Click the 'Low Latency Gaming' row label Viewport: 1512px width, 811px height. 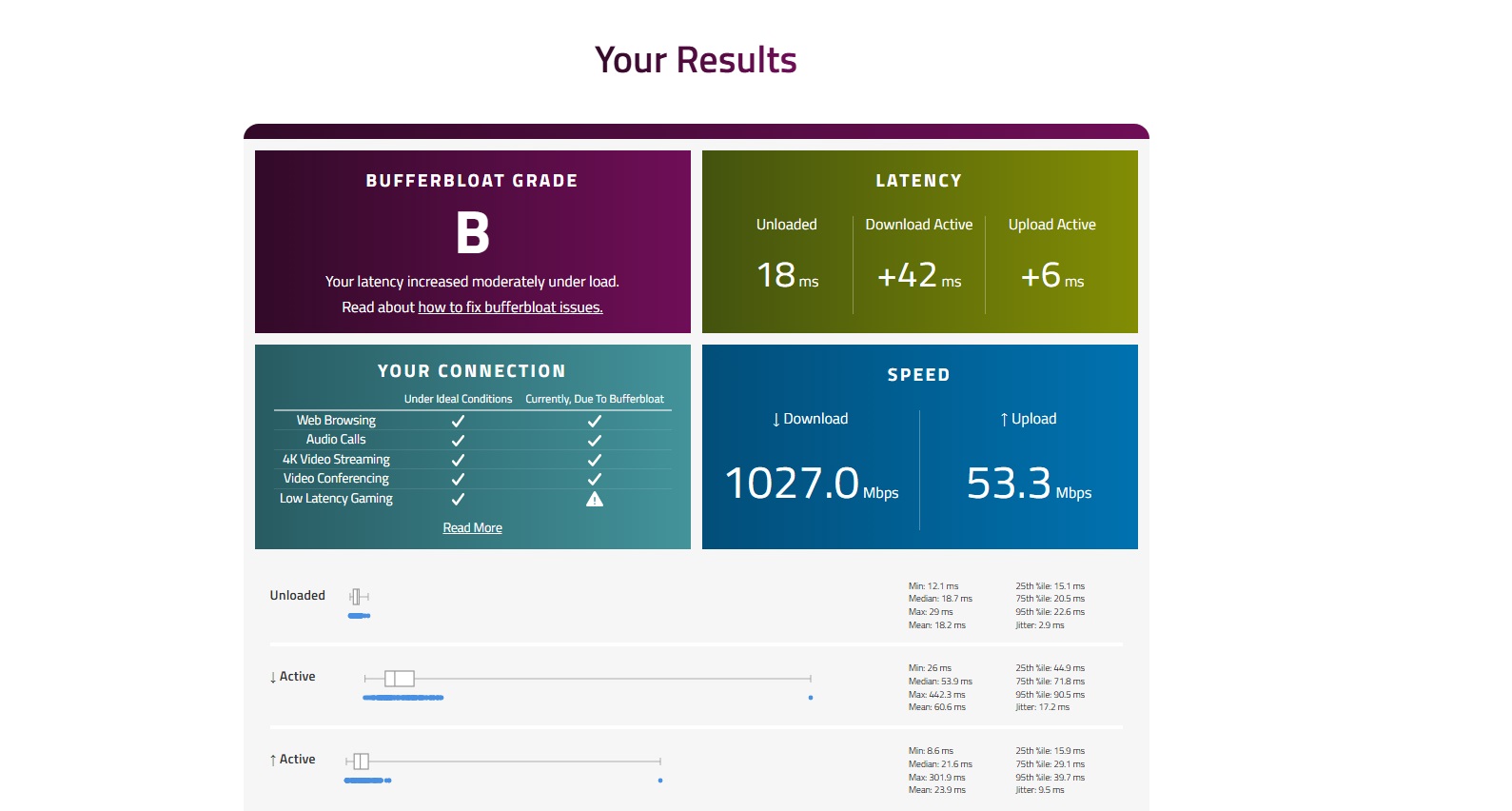(336, 499)
